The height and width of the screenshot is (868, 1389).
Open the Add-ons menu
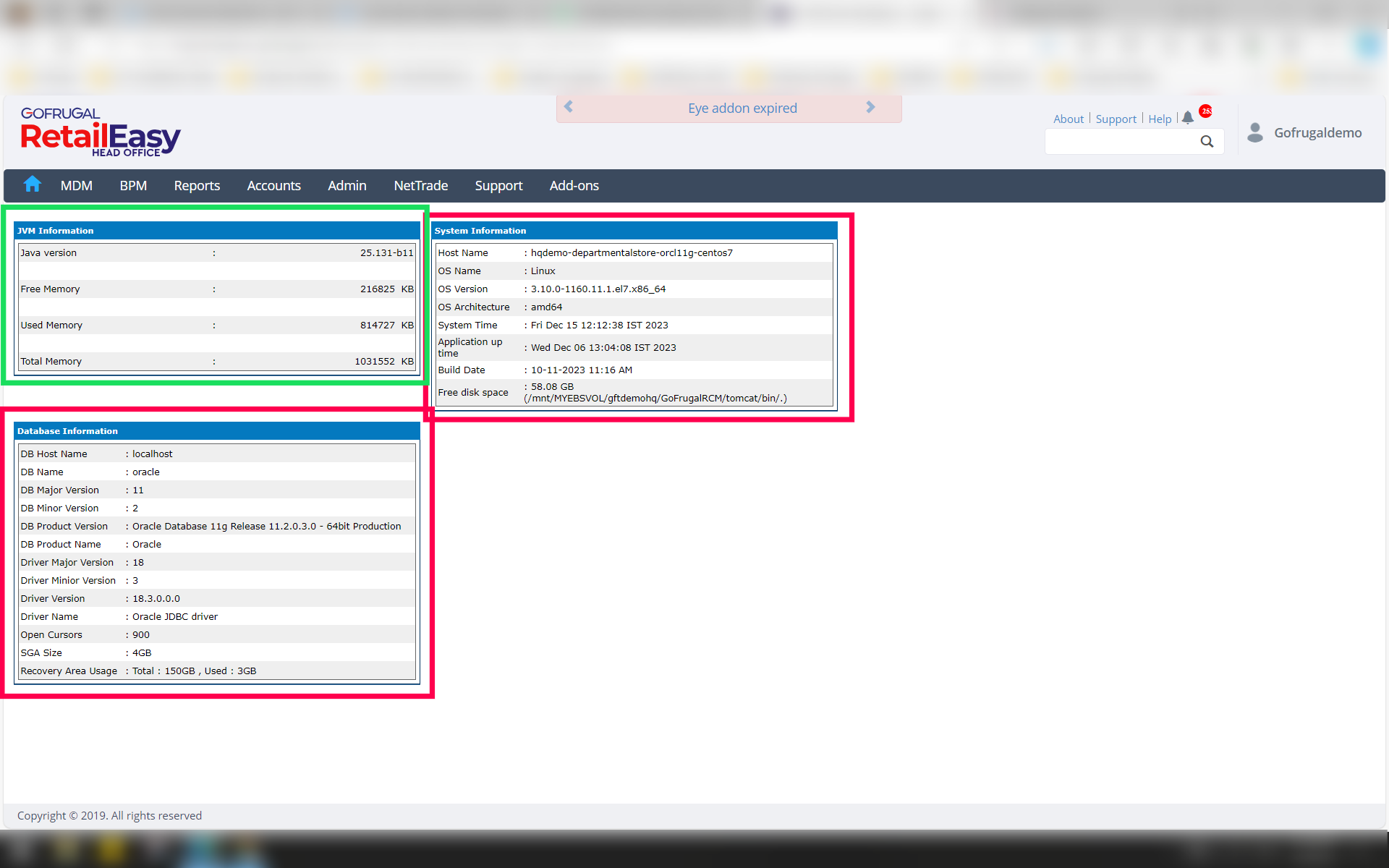click(574, 186)
